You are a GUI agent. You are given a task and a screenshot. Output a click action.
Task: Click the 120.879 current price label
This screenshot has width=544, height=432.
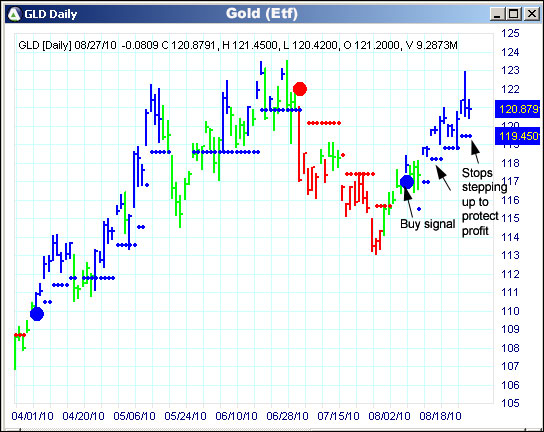coord(517,109)
